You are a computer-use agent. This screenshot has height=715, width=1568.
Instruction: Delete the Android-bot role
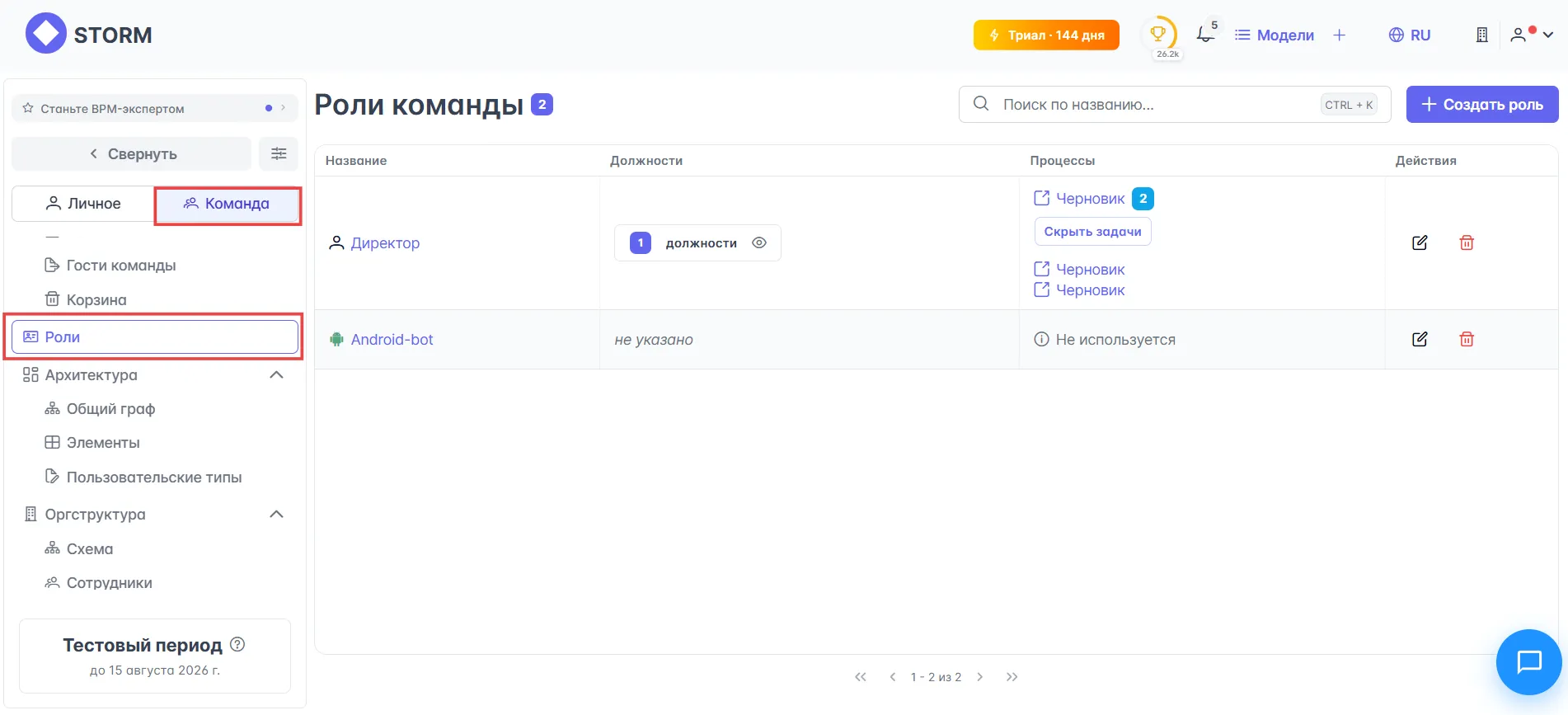pos(1467,339)
